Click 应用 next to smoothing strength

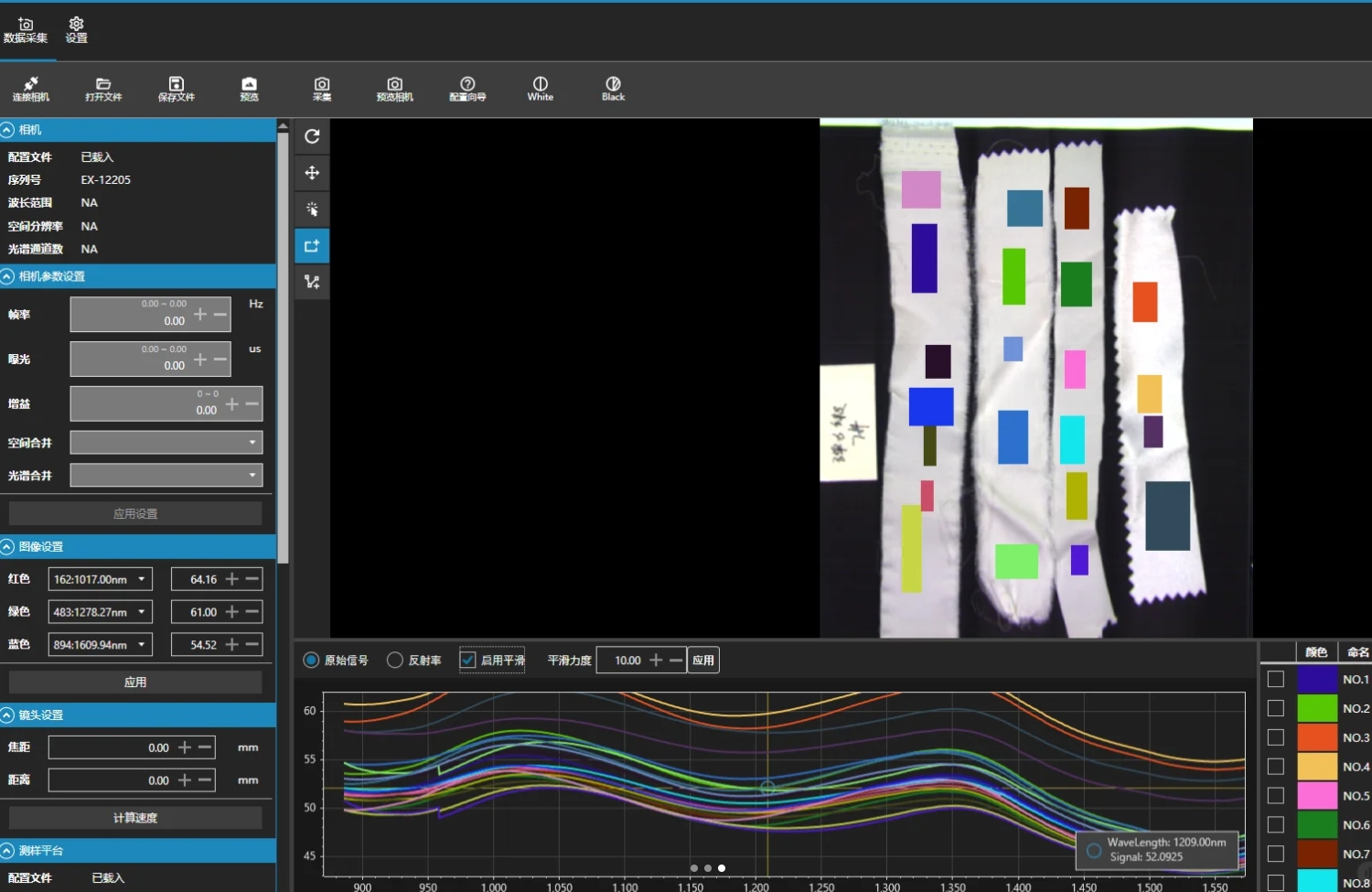tap(702, 661)
